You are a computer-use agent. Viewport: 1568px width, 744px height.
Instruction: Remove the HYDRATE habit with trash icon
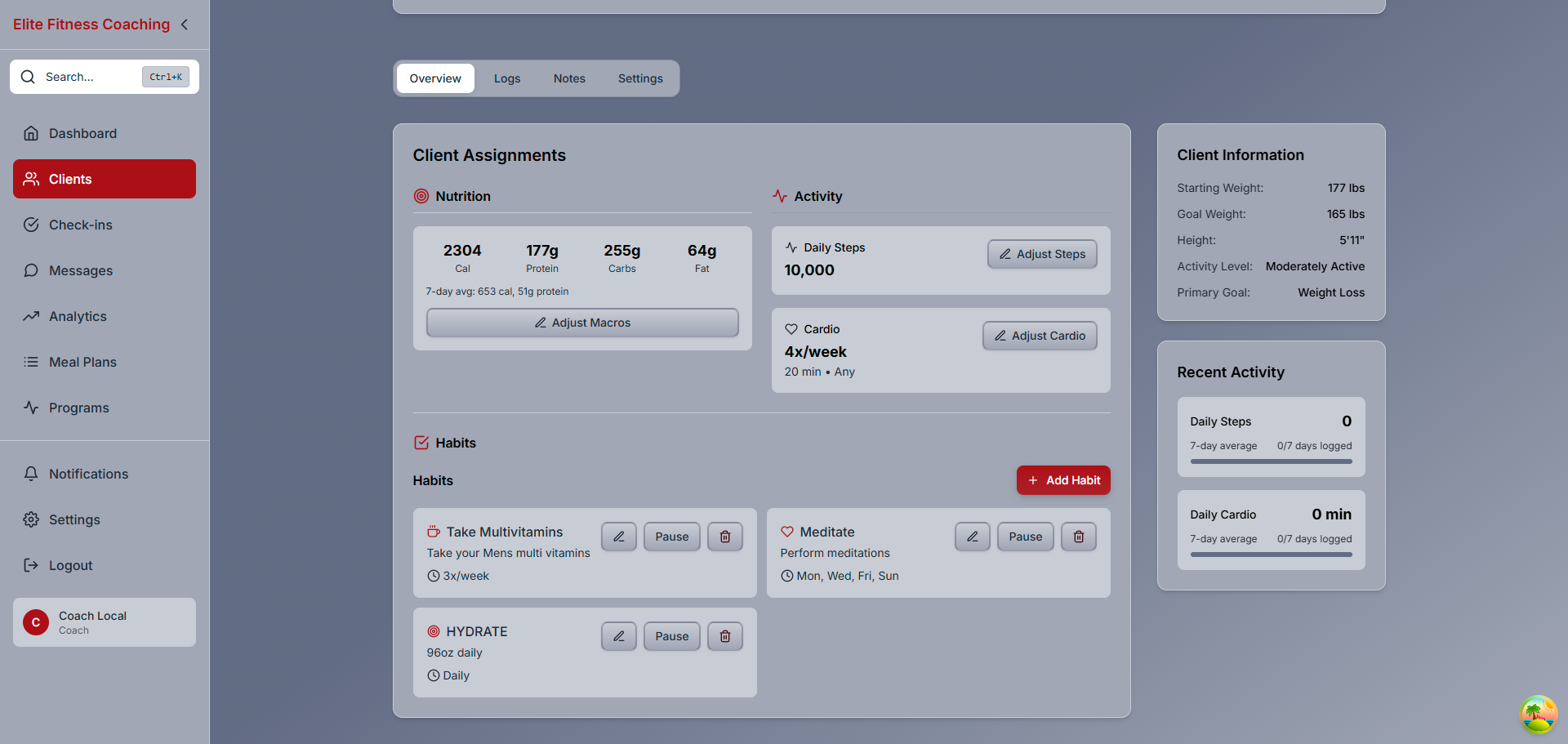724,636
